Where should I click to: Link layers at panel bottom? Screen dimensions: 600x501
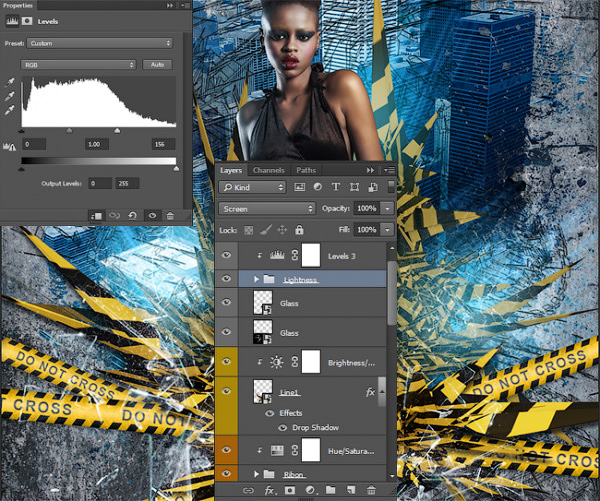pyautogui.click(x=248, y=490)
